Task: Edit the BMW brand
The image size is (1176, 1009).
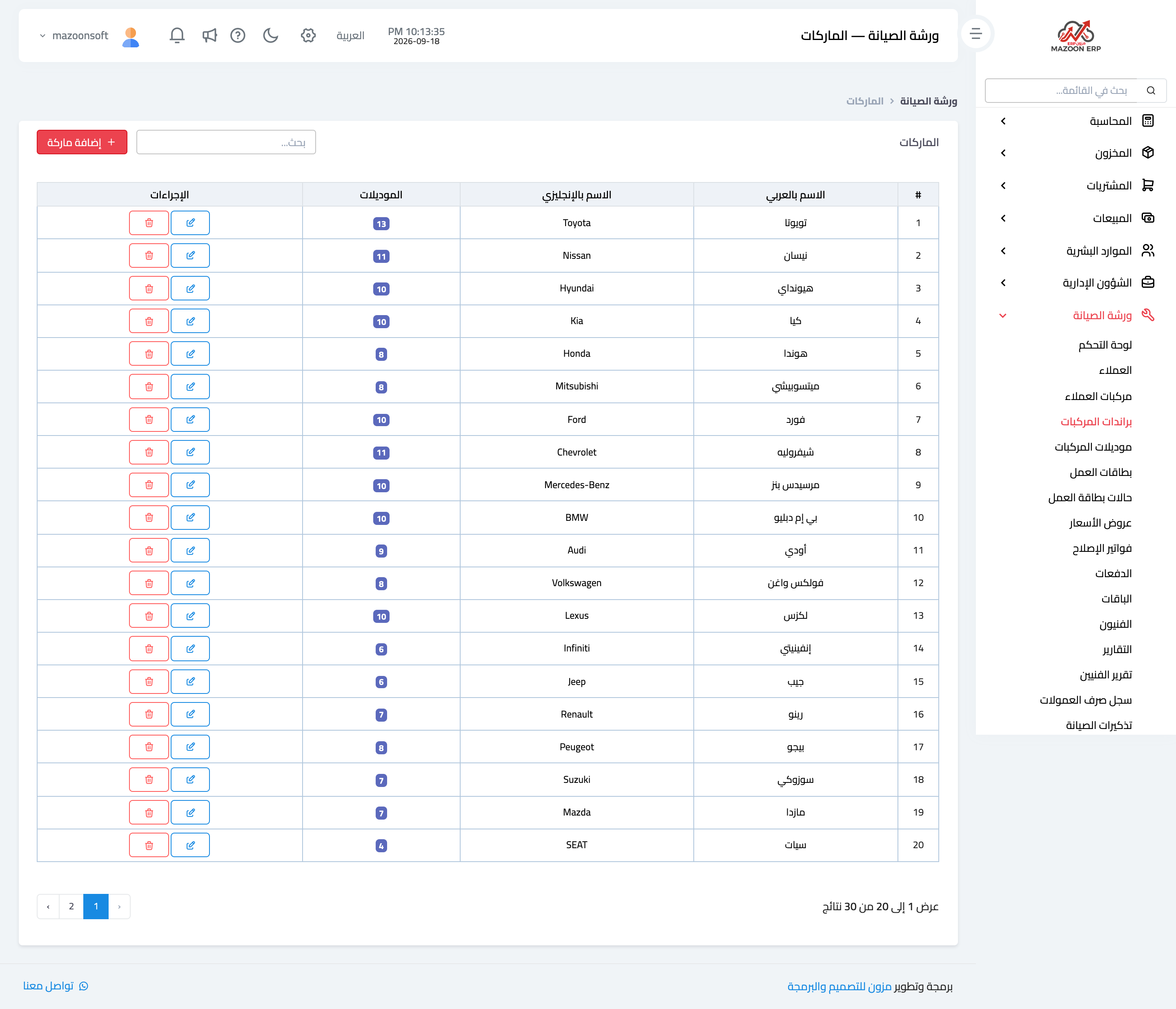Action: point(190,518)
